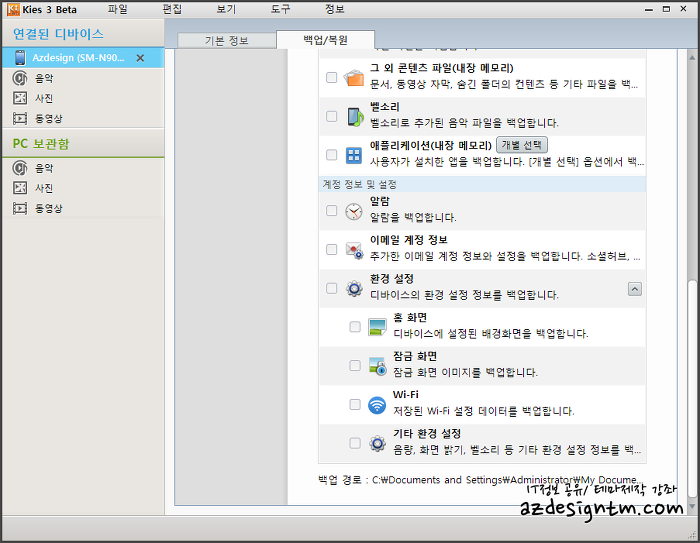Open the PC 보관함 photos icon
Screen dimensions: 700x543
click(20, 188)
